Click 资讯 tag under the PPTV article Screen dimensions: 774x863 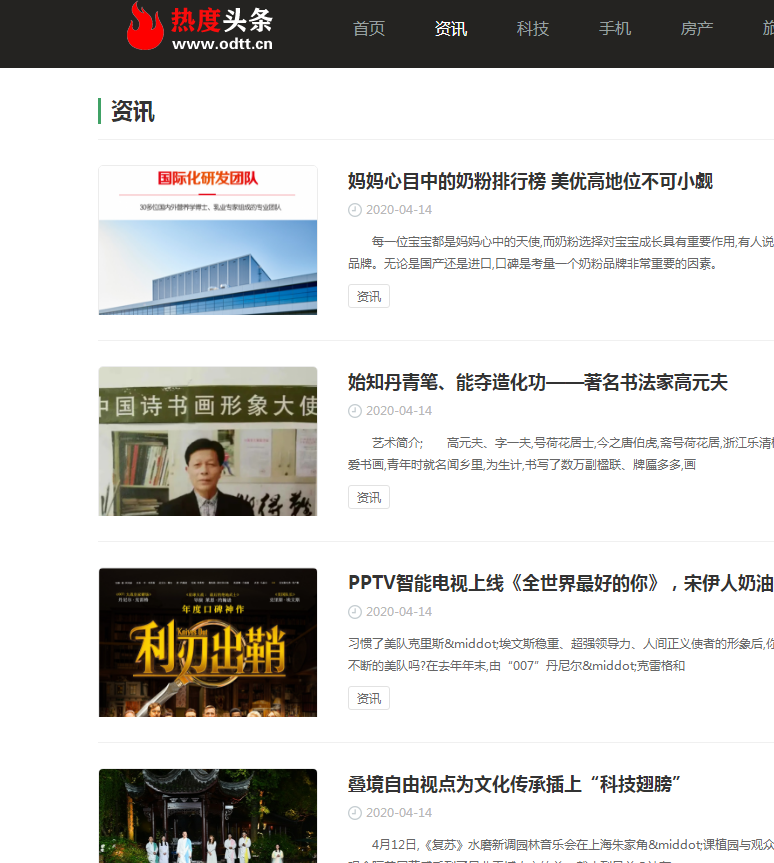point(369,698)
